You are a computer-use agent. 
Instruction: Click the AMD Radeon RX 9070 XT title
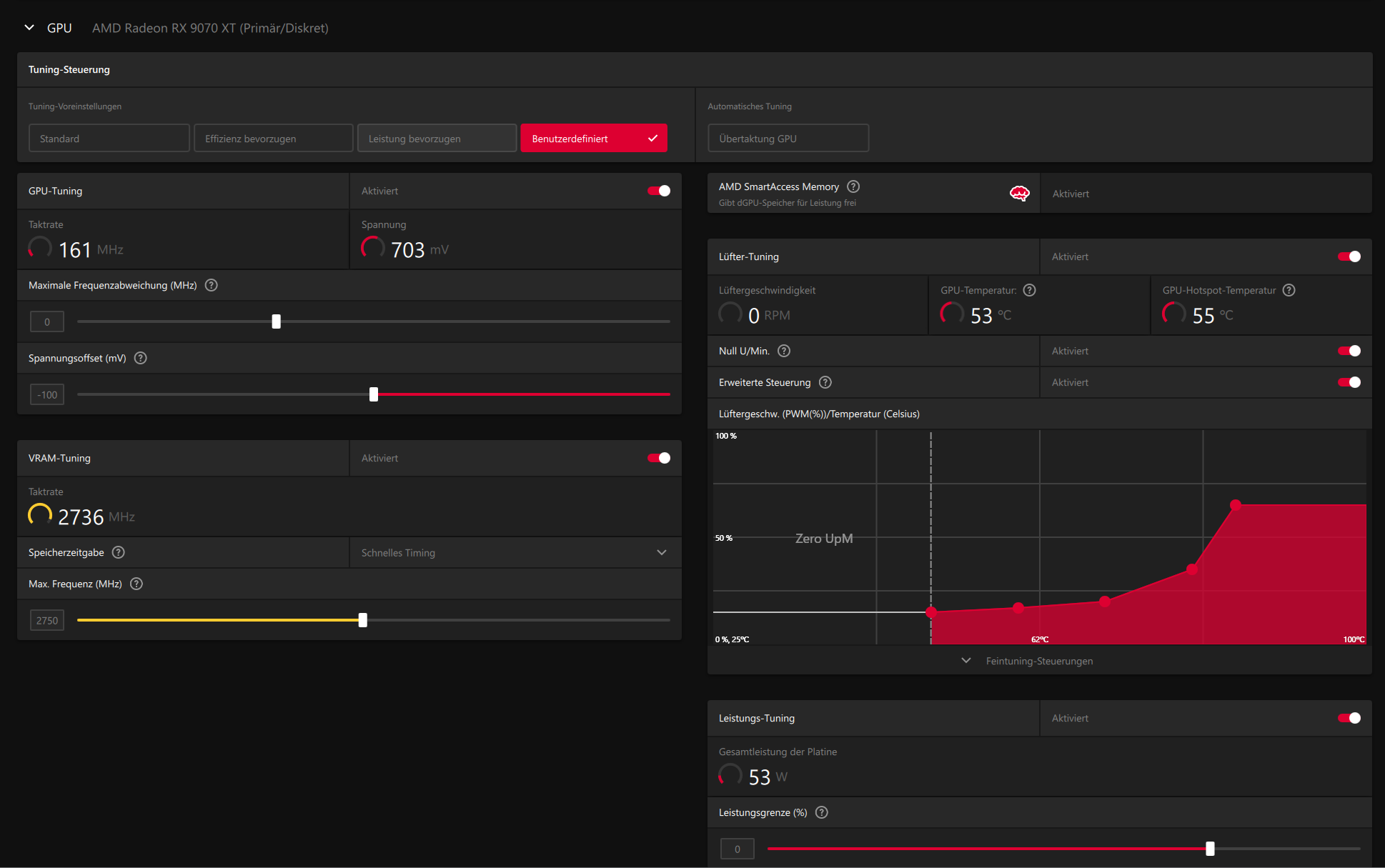point(210,28)
